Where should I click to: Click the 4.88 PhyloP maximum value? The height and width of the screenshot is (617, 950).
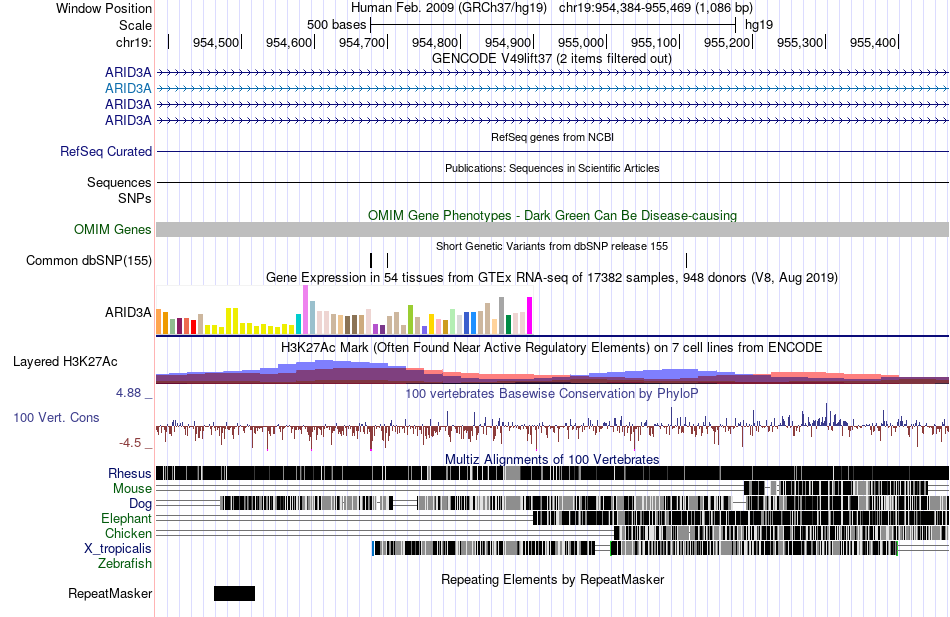point(128,393)
